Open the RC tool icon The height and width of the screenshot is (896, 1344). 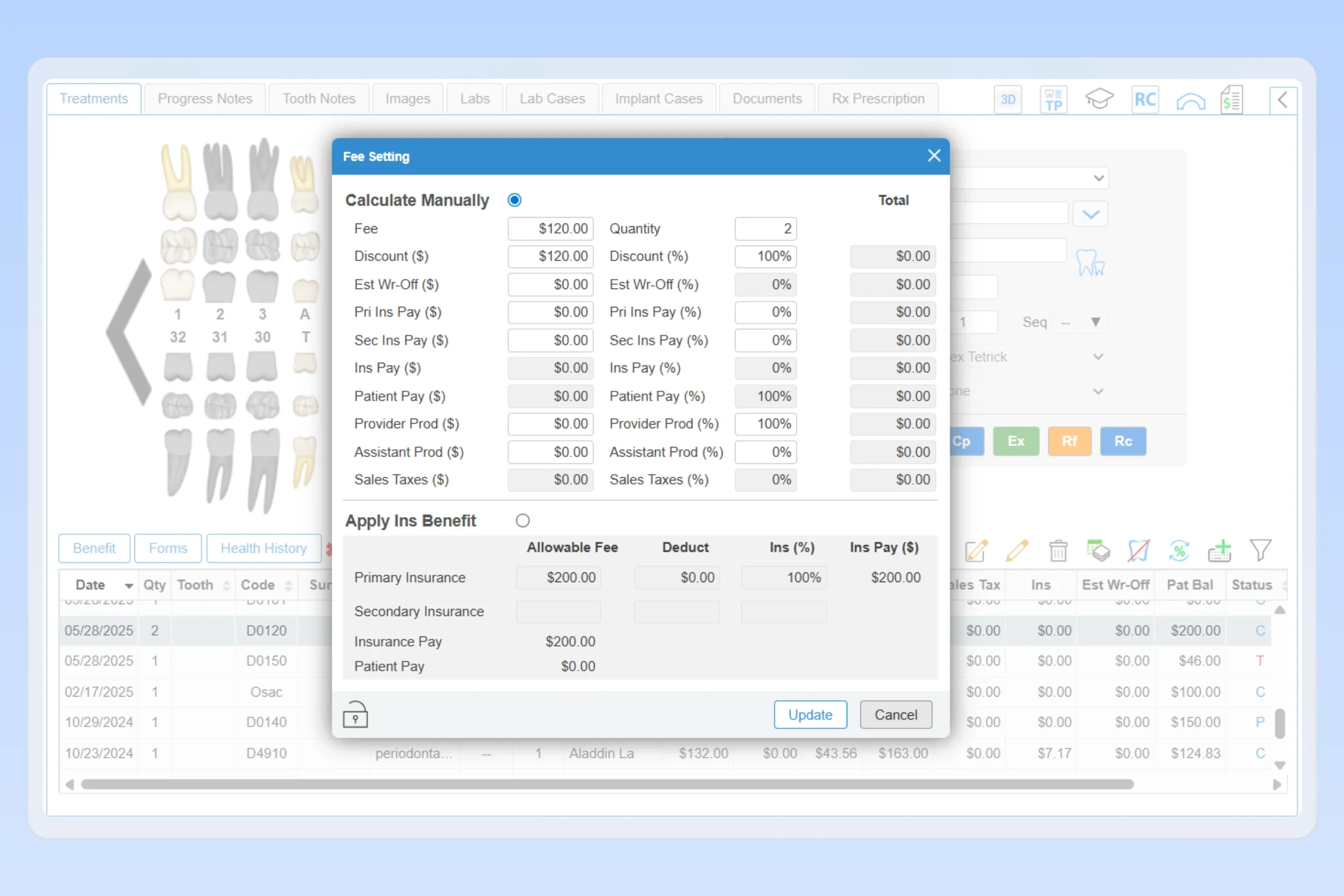click(x=1145, y=99)
